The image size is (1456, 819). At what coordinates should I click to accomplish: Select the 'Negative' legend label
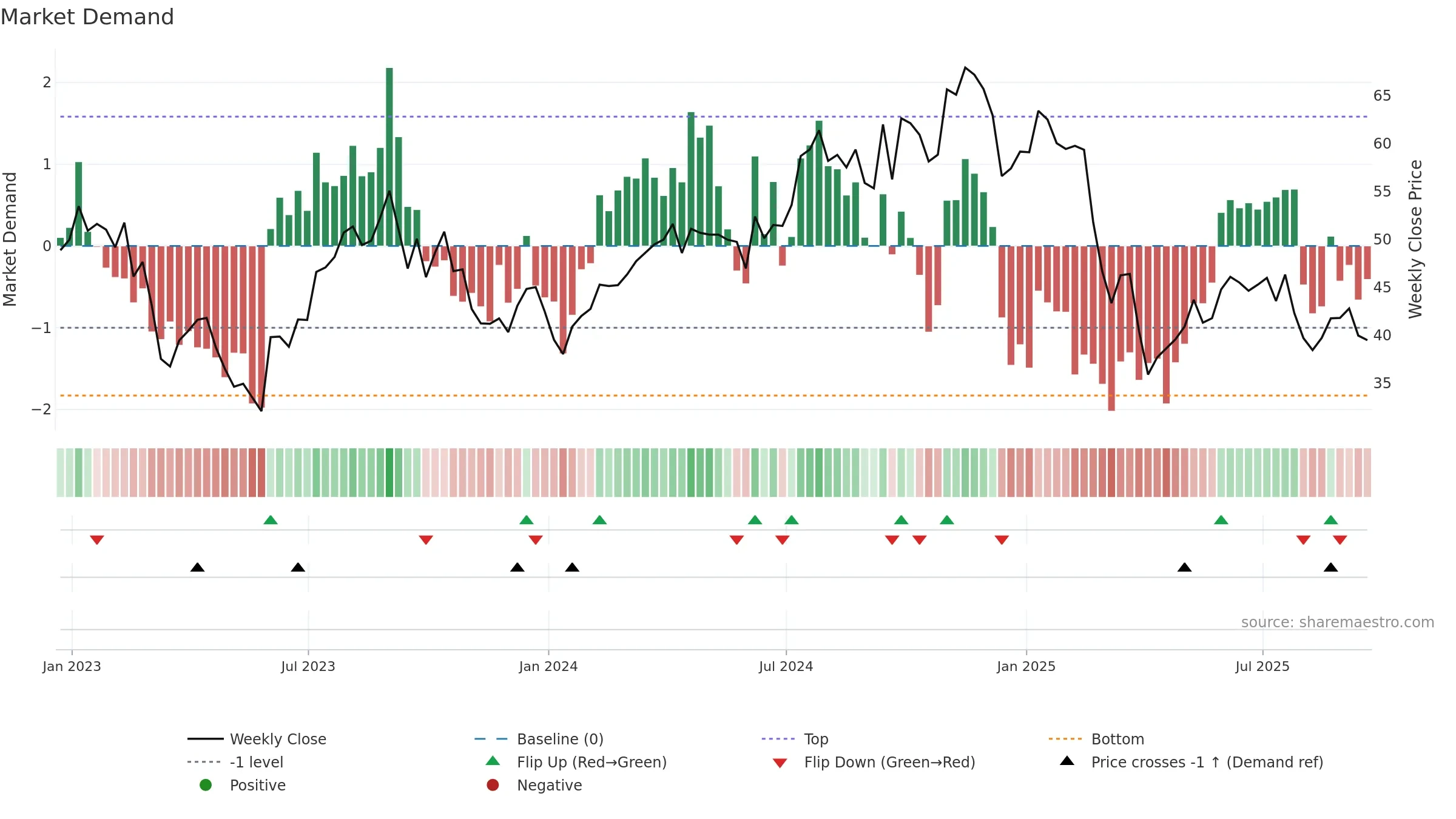tap(549, 785)
